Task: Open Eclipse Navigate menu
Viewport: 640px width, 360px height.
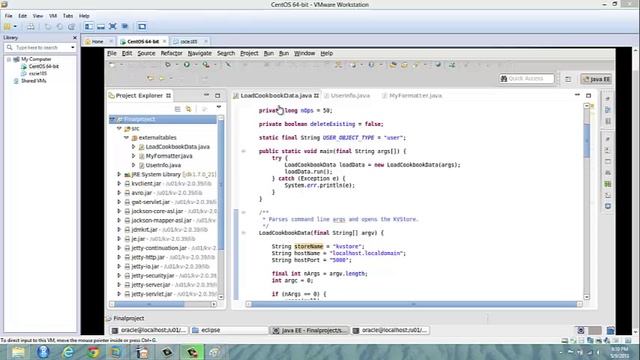Action: click(200, 53)
